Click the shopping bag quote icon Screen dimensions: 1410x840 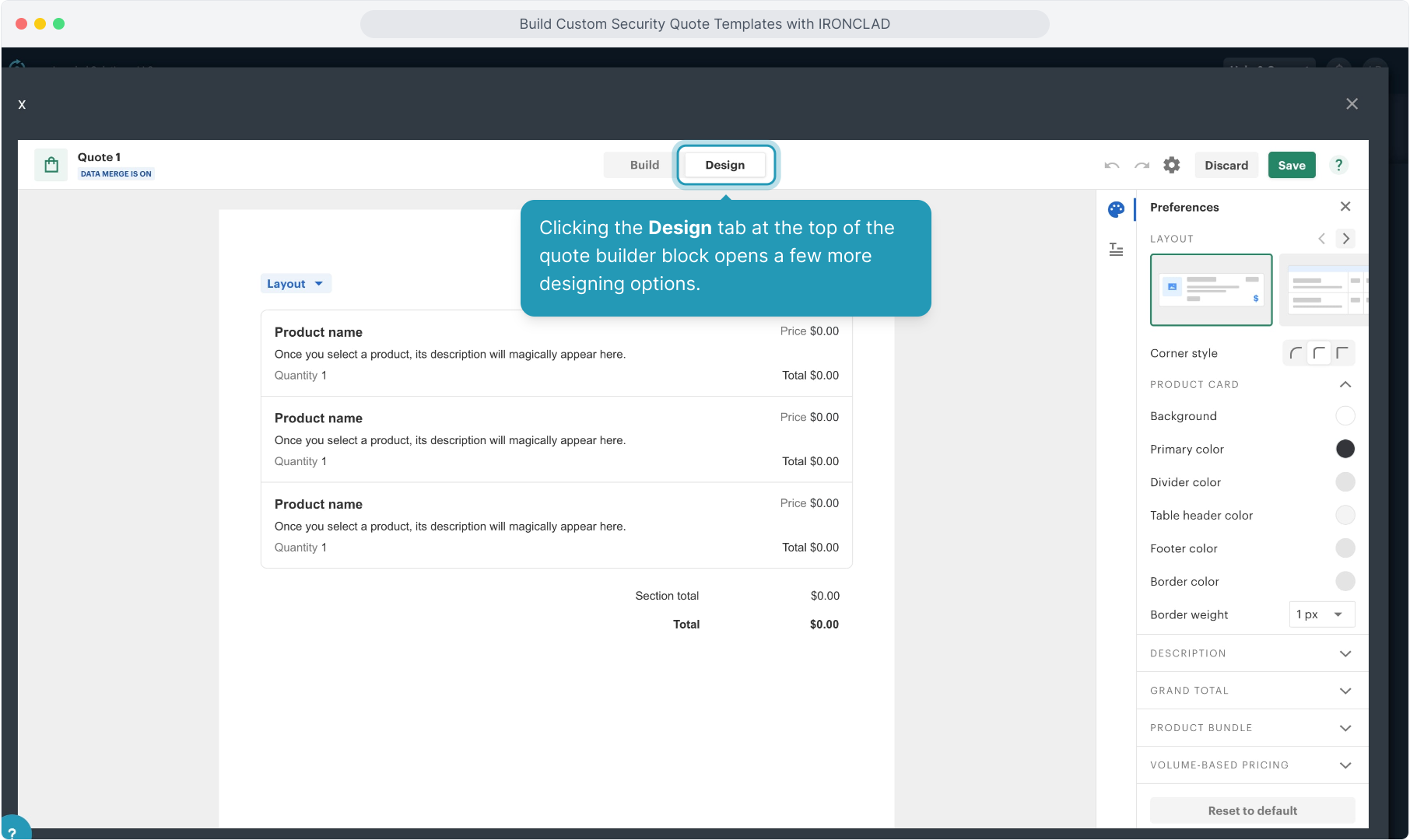click(x=51, y=165)
